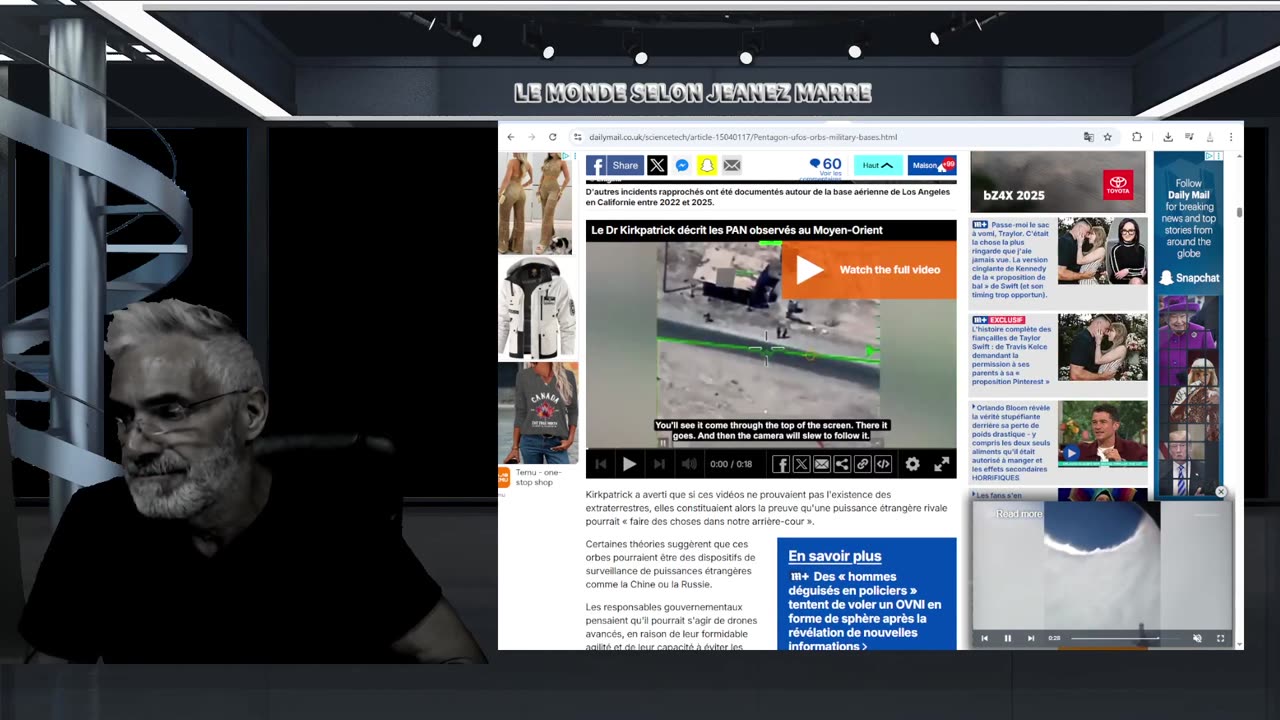Email the video from player bar
Viewport: 1280px width, 720px height.
coord(821,464)
